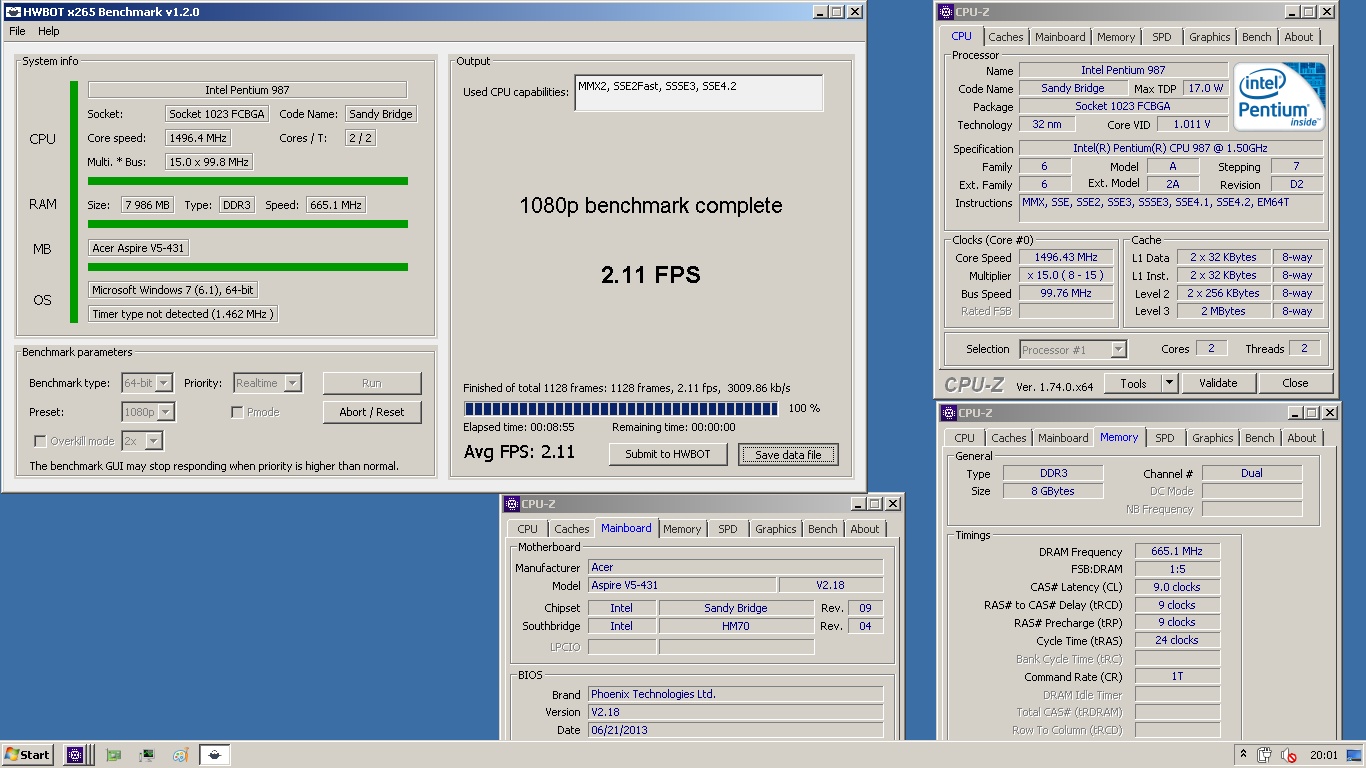Open Memory tab in top CPU-Z window
The width and height of the screenshot is (1366, 768).
click(1116, 37)
